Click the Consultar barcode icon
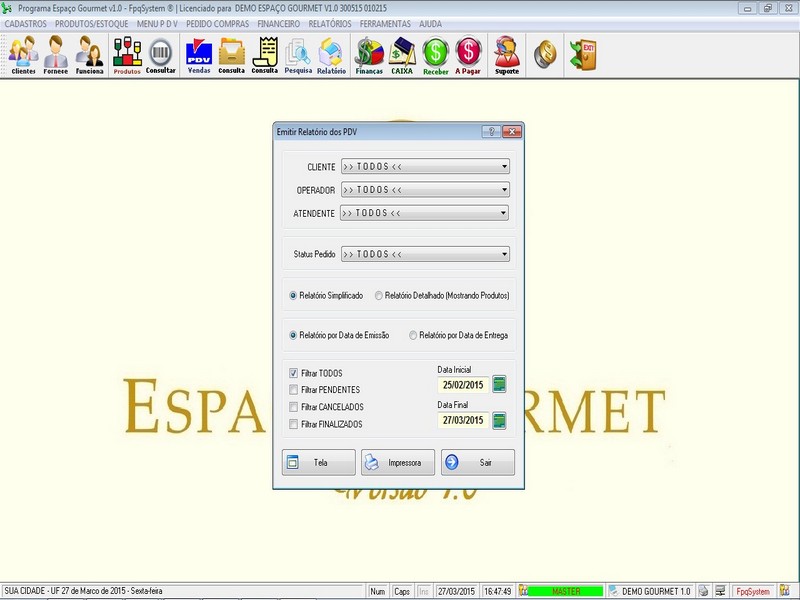 [x=160, y=55]
